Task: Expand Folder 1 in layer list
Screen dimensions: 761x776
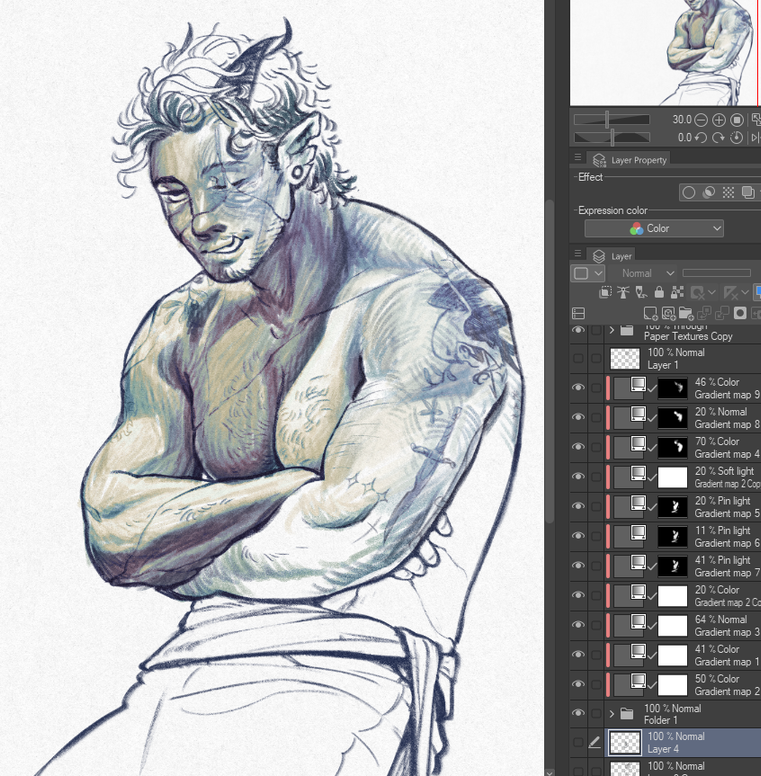Action: 611,714
